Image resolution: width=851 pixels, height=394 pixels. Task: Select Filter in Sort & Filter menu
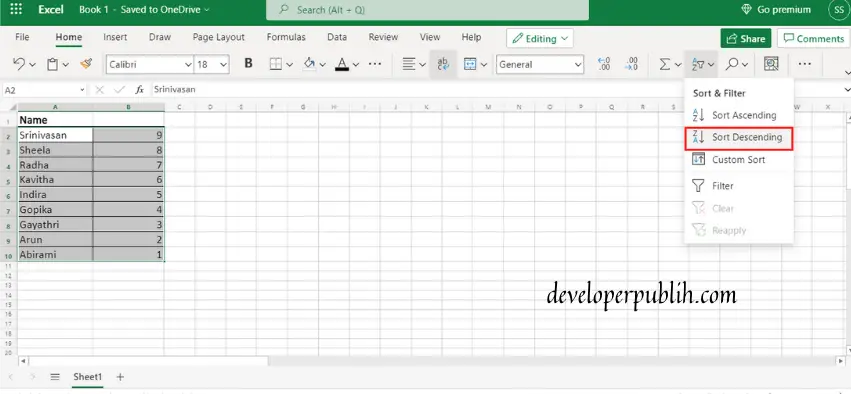[x=739, y=186]
